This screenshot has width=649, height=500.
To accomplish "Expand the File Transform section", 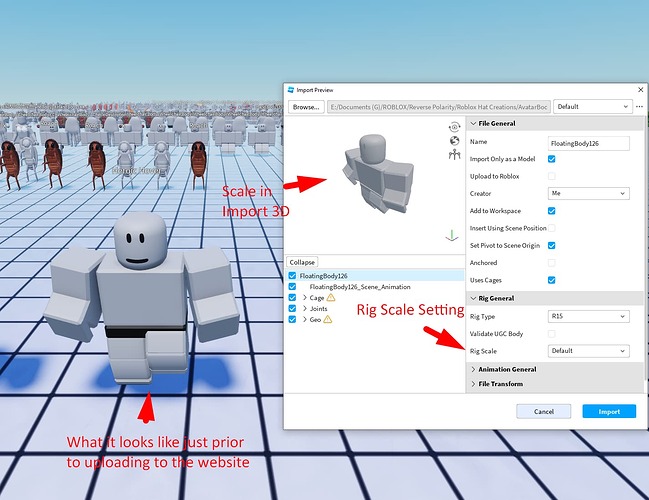I will [474, 384].
